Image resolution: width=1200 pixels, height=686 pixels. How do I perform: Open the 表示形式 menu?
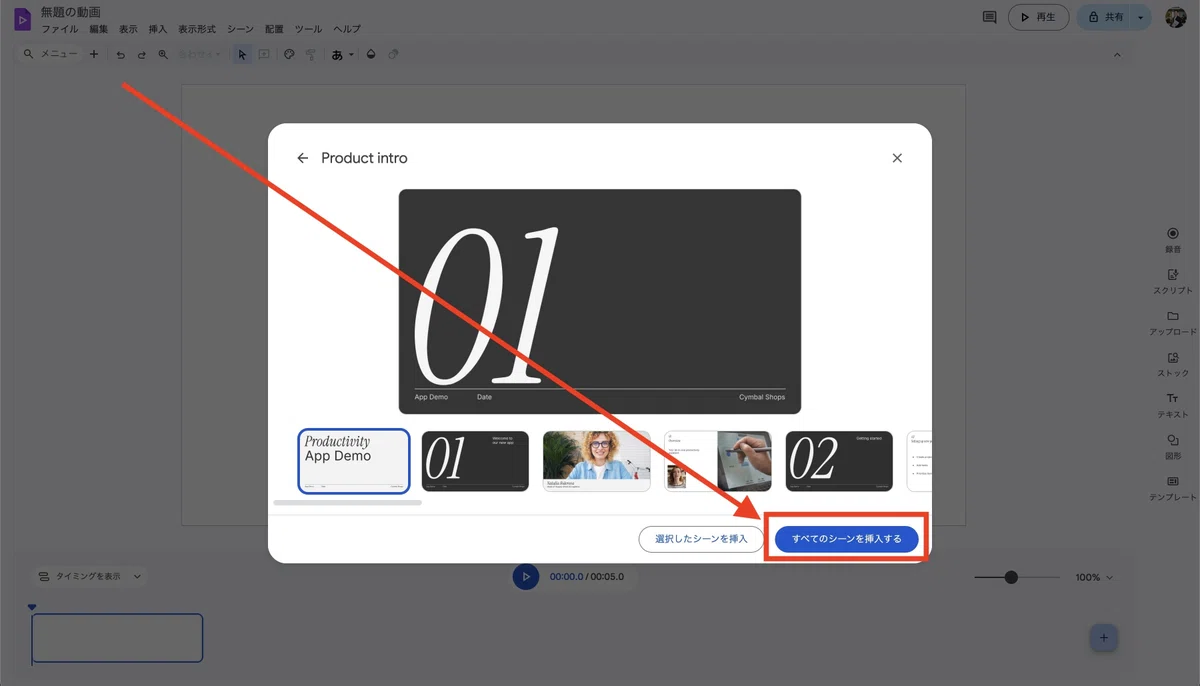(197, 30)
